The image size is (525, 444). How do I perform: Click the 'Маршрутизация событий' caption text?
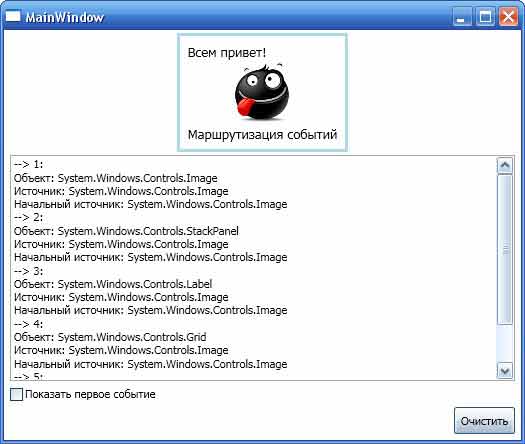[x=262, y=135]
